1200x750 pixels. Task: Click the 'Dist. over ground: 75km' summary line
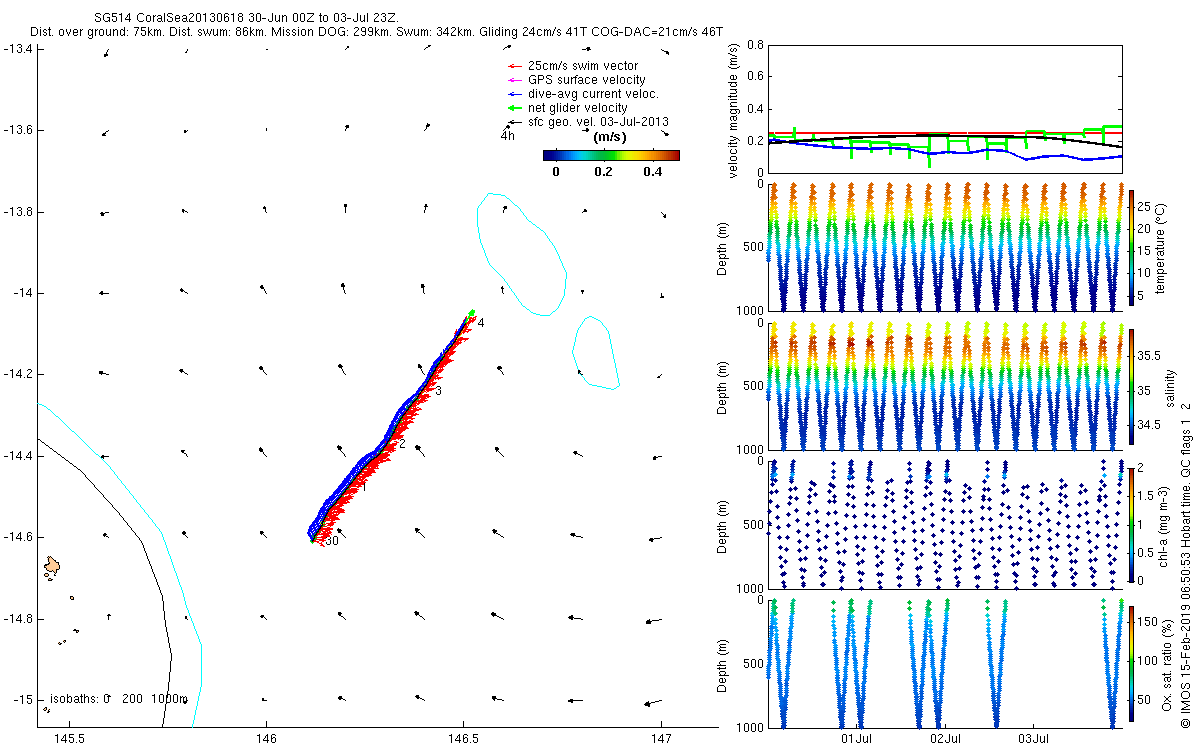(377, 33)
